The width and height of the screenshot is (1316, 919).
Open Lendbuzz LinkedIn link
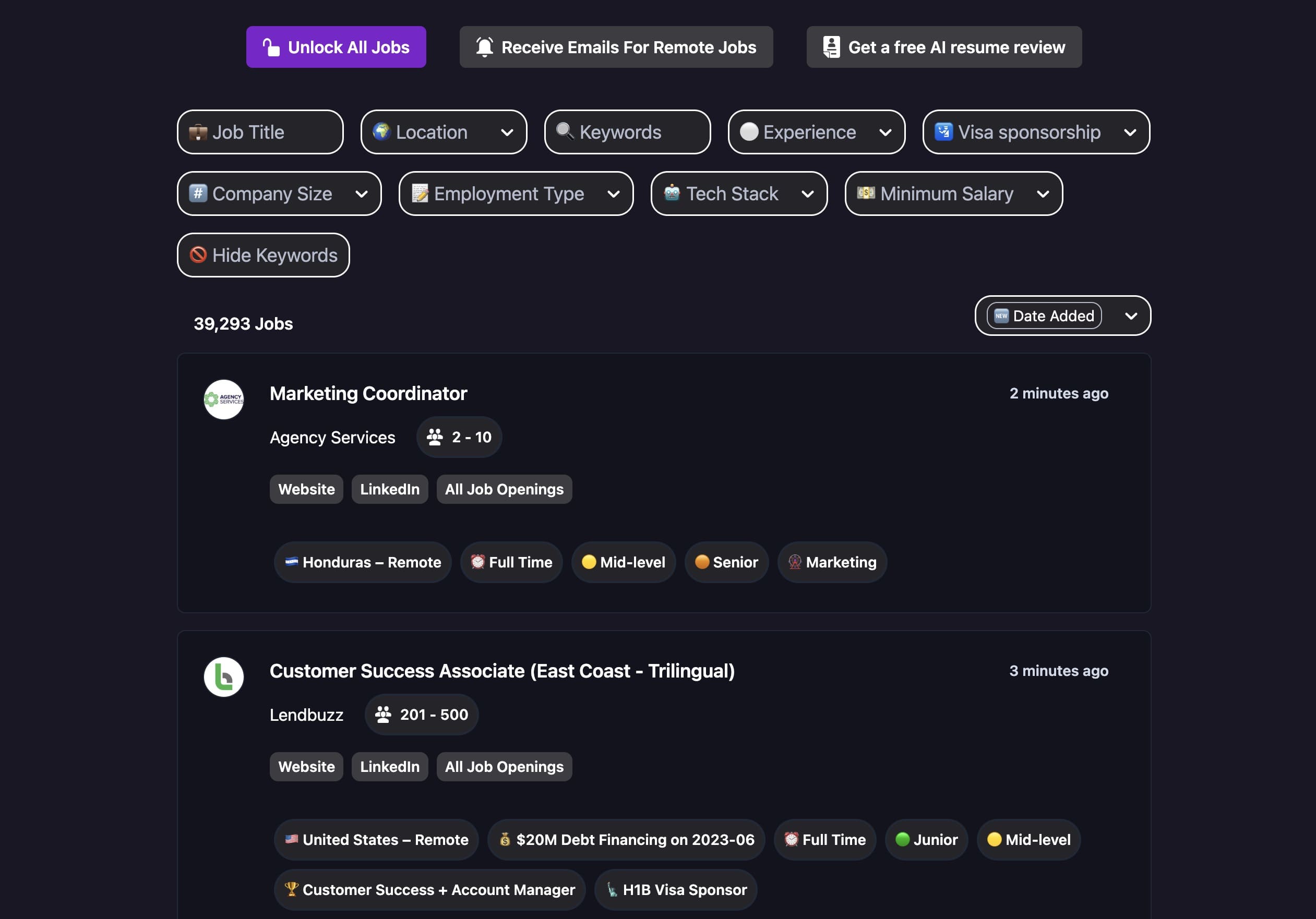pos(390,767)
